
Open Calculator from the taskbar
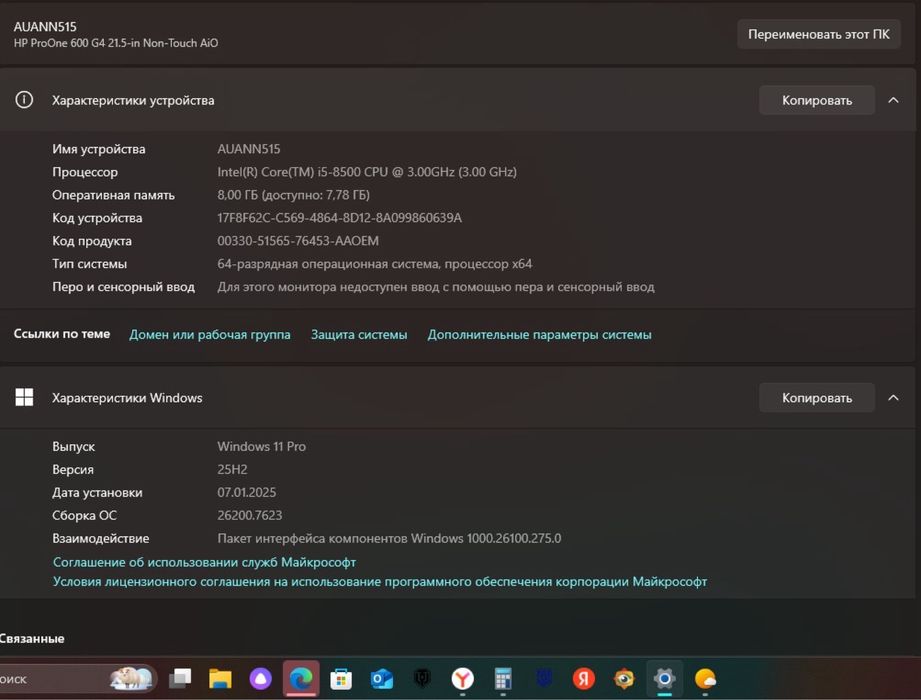pyautogui.click(x=503, y=679)
